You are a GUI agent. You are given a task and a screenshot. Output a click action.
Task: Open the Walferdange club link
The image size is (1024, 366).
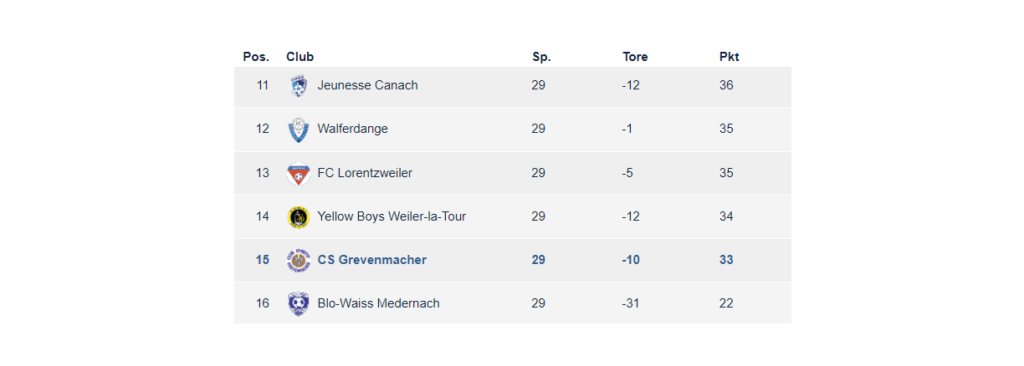pyautogui.click(x=353, y=129)
